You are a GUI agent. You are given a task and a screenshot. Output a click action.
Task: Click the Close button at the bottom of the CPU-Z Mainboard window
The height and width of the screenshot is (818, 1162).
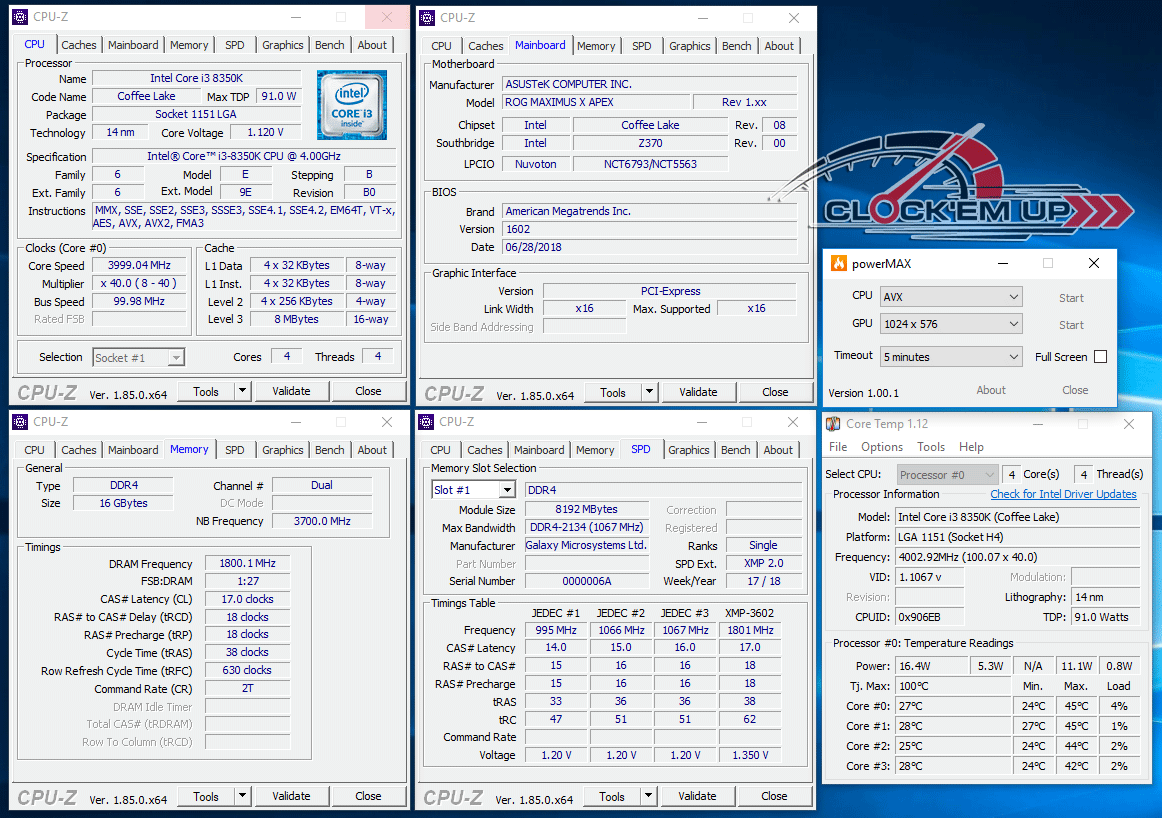[775, 392]
